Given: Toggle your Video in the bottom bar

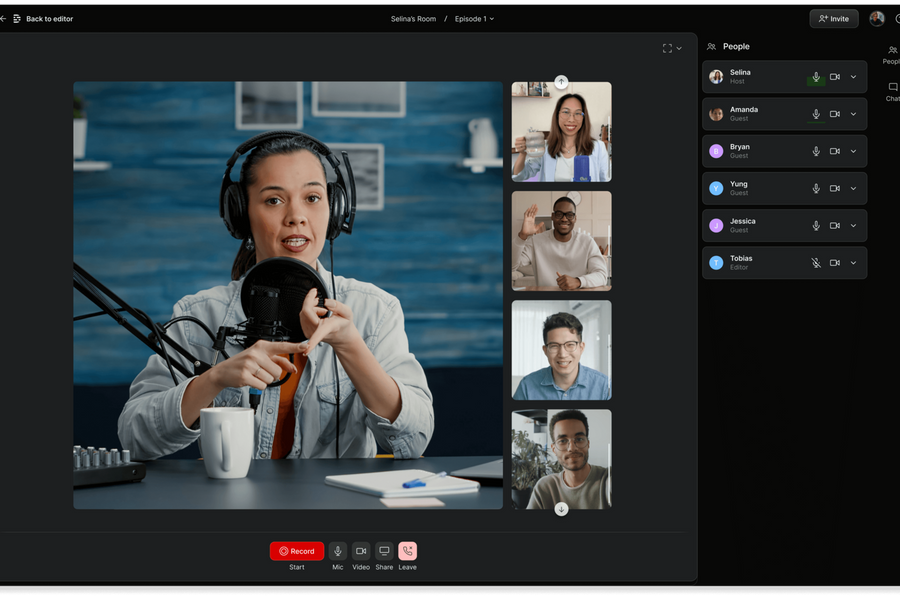Looking at the screenshot, I should (x=361, y=551).
